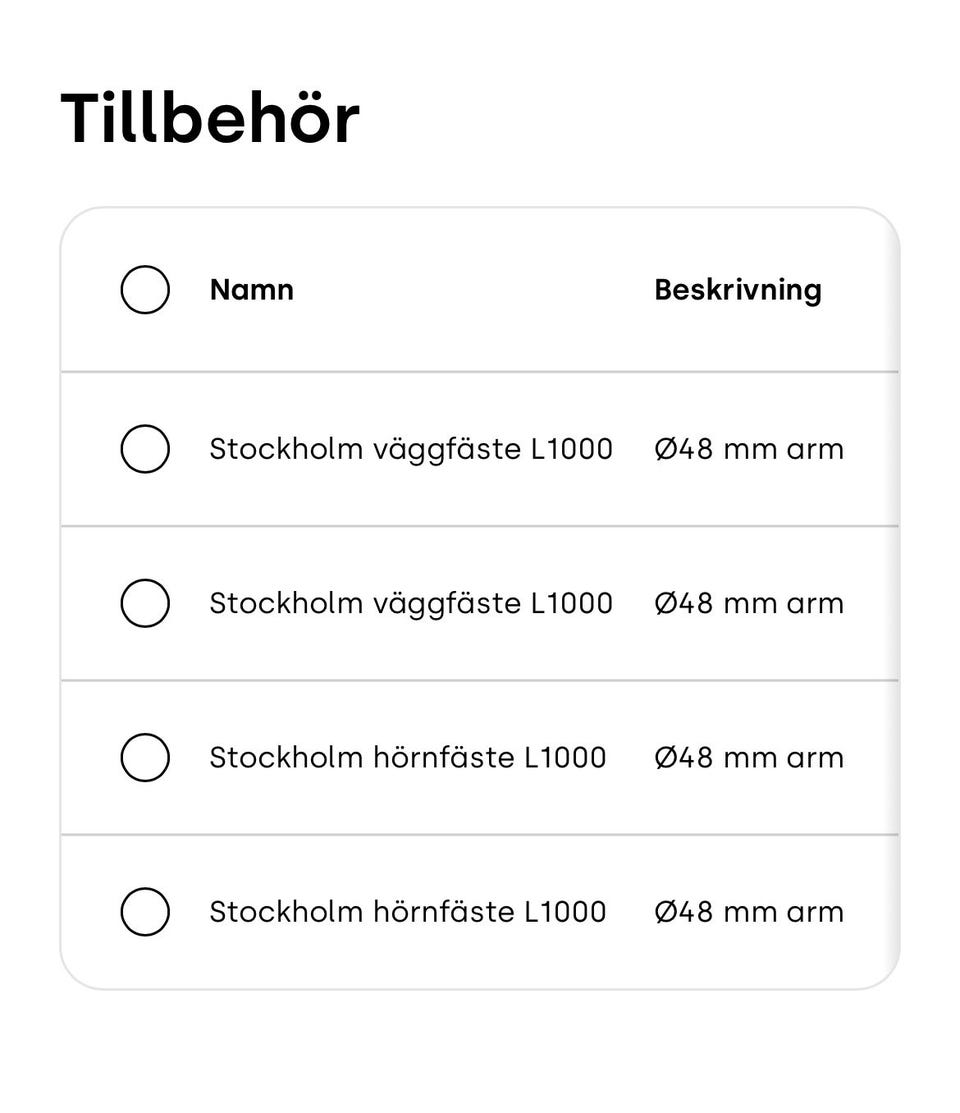Open the bottom Stockholm hörnfäste L1000 name
This screenshot has height=1113, width=960.
[408, 911]
